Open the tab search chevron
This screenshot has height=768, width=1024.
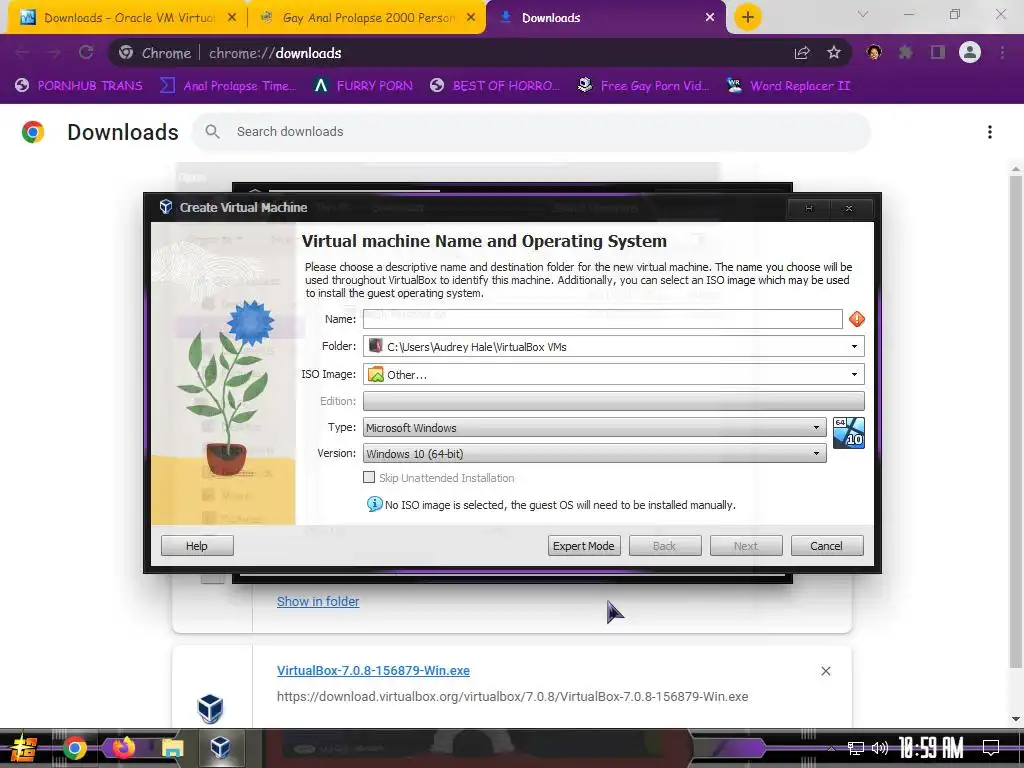tap(863, 14)
